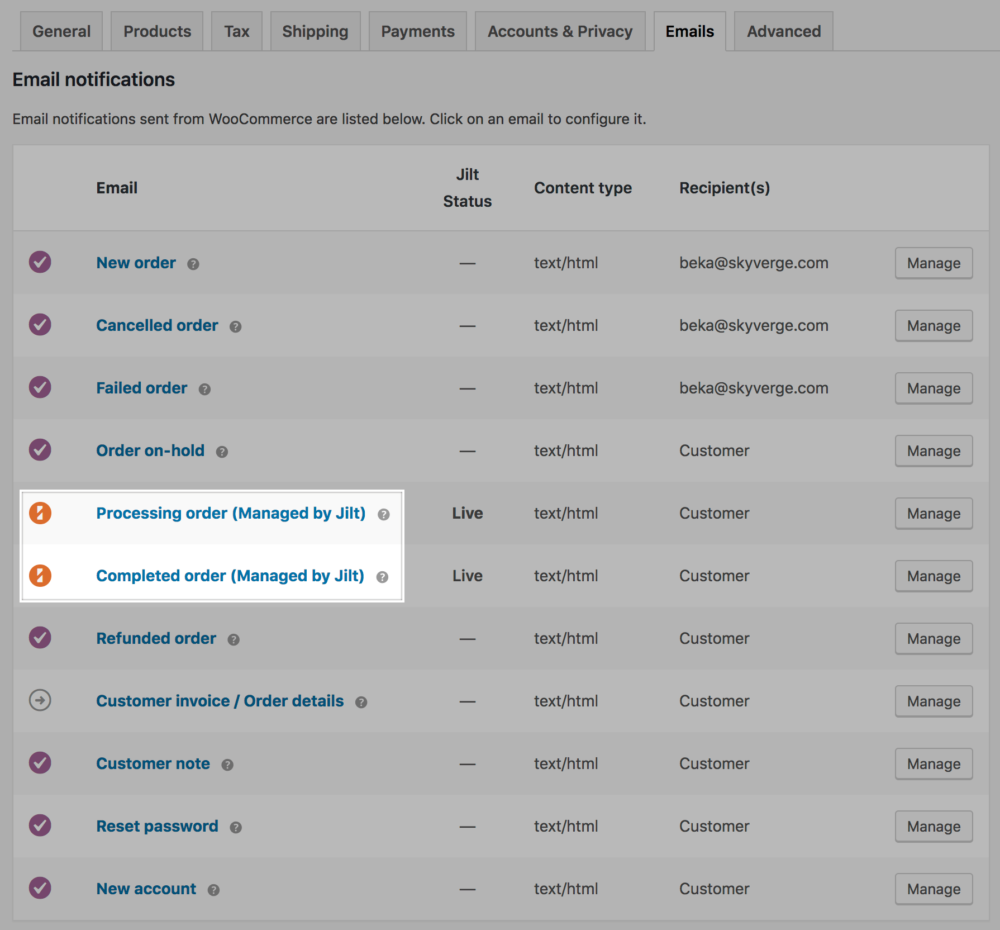This screenshot has width=1000, height=930.
Task: Open Customer invoice / Order details link
Action: click(220, 700)
